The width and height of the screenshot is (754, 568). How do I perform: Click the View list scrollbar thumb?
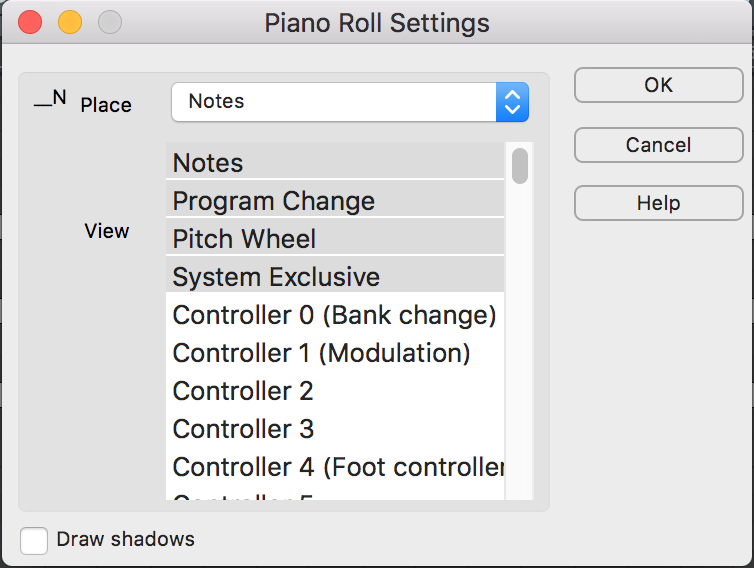click(x=520, y=166)
